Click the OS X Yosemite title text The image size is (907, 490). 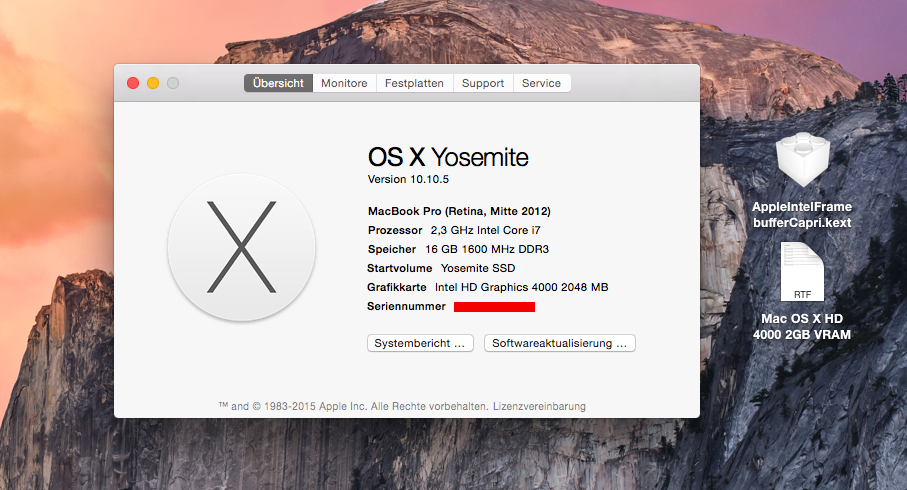point(448,157)
